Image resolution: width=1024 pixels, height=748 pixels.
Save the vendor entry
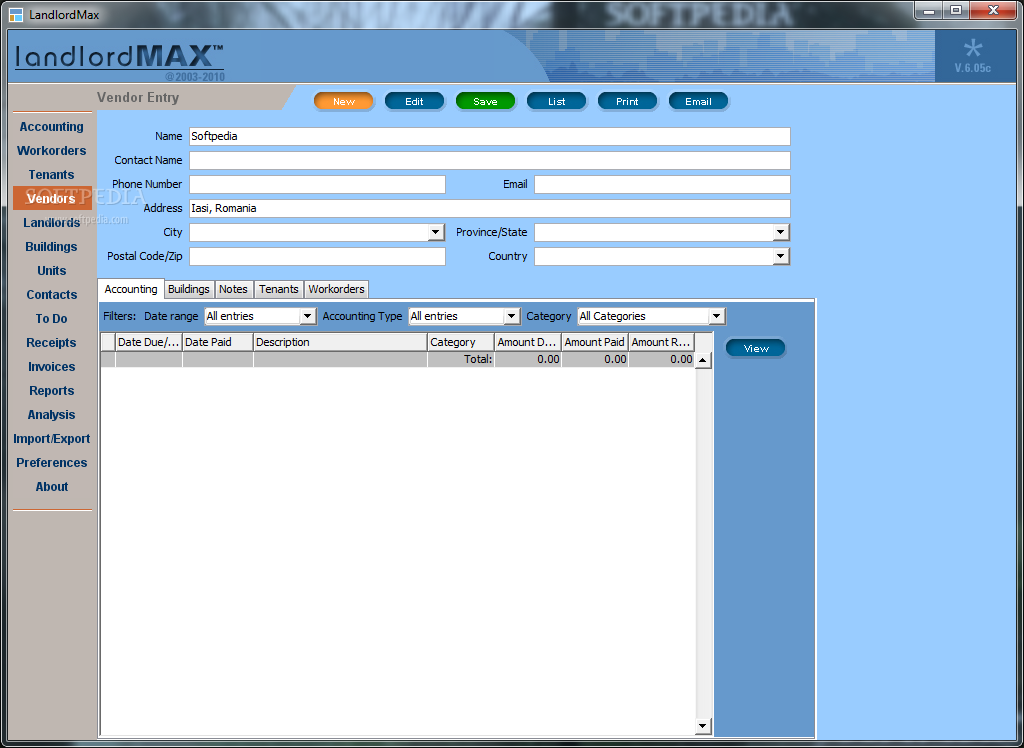click(485, 101)
